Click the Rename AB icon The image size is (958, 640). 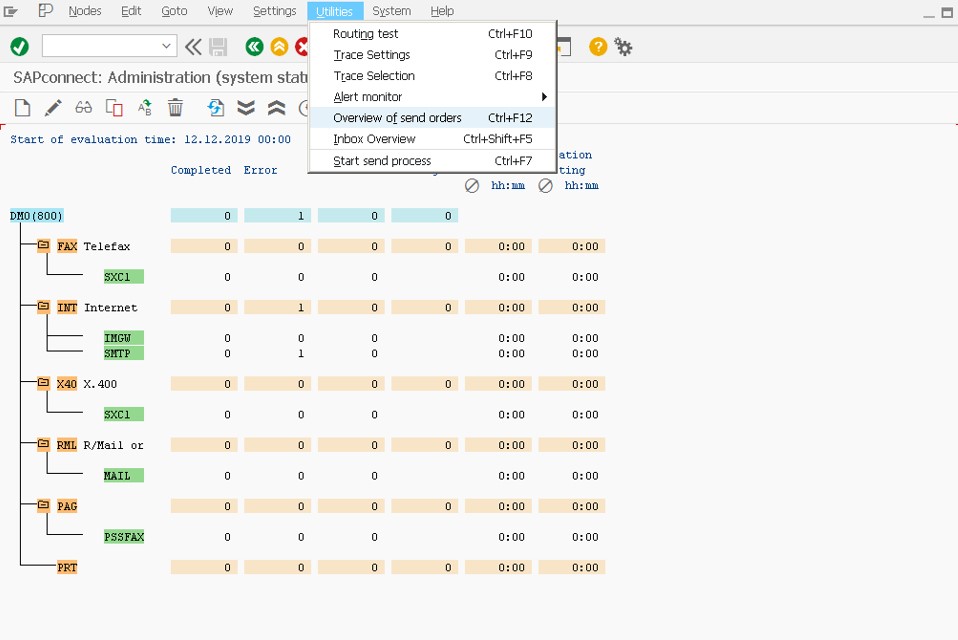click(x=145, y=108)
